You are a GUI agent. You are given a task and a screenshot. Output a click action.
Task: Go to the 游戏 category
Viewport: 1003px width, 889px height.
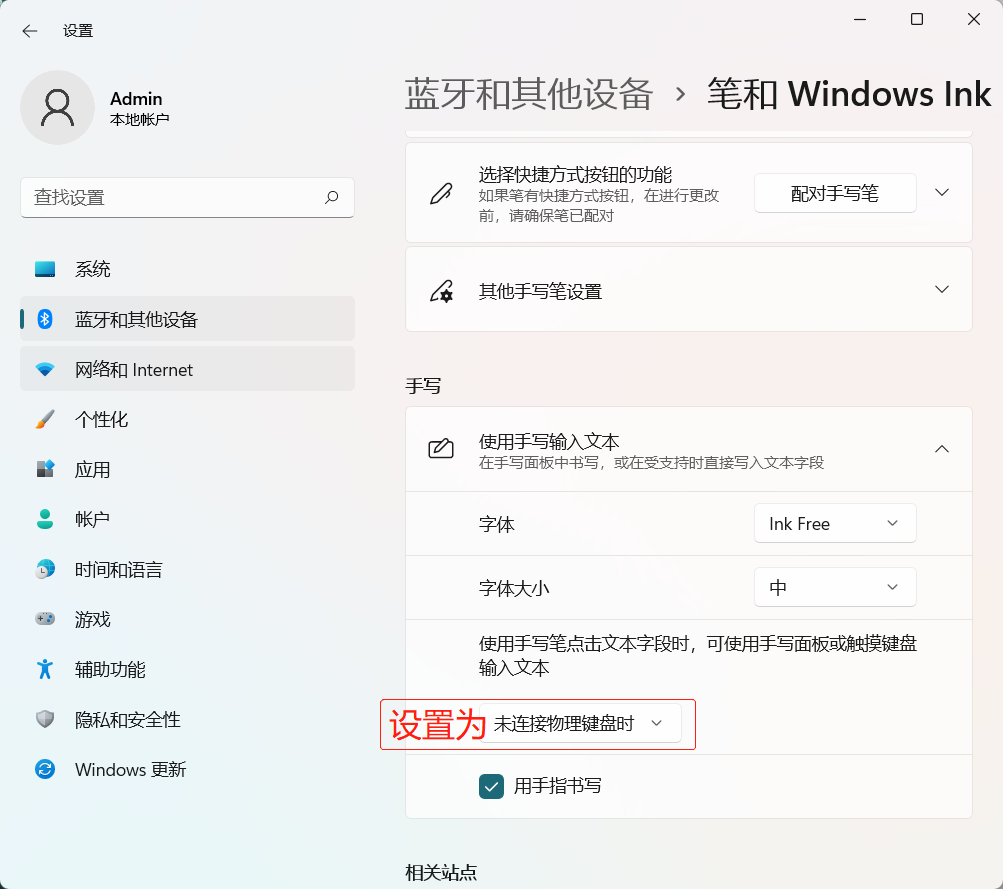coord(187,619)
